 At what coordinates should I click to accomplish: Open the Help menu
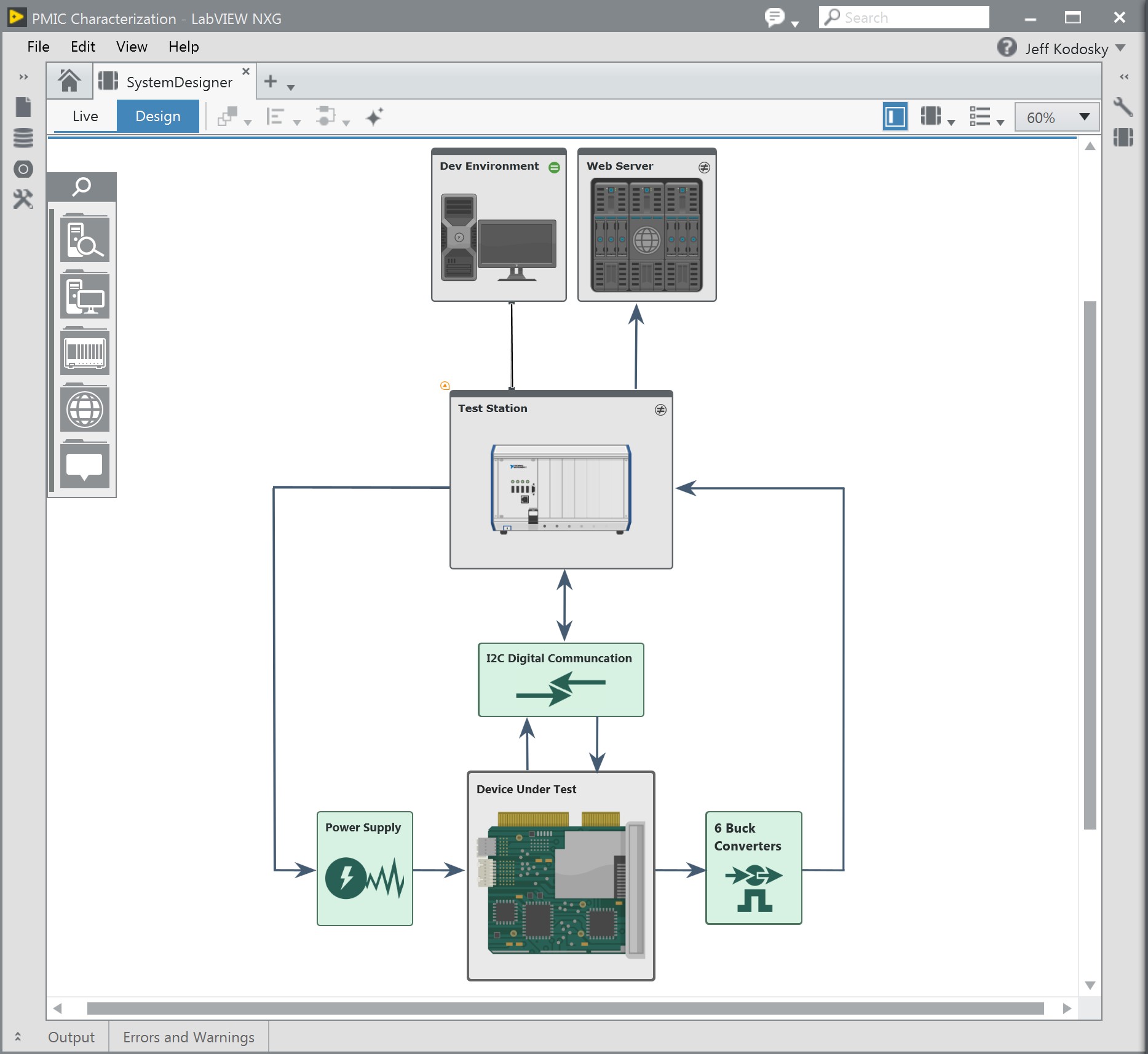[x=183, y=47]
